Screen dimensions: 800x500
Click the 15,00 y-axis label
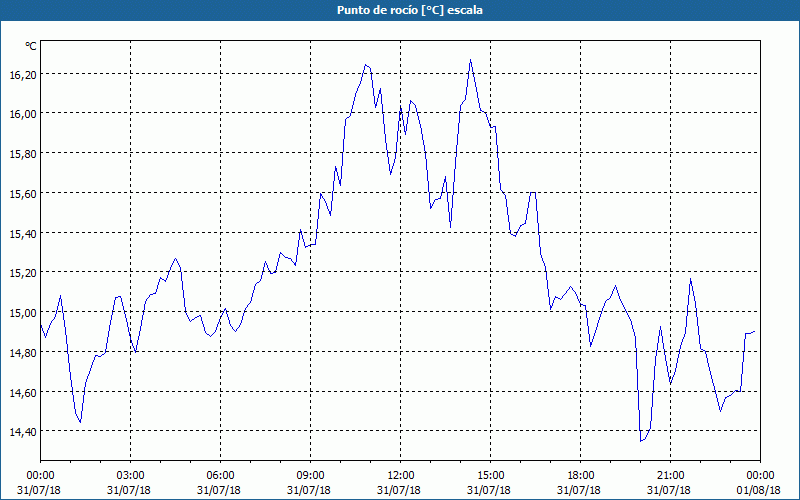(x=23, y=313)
